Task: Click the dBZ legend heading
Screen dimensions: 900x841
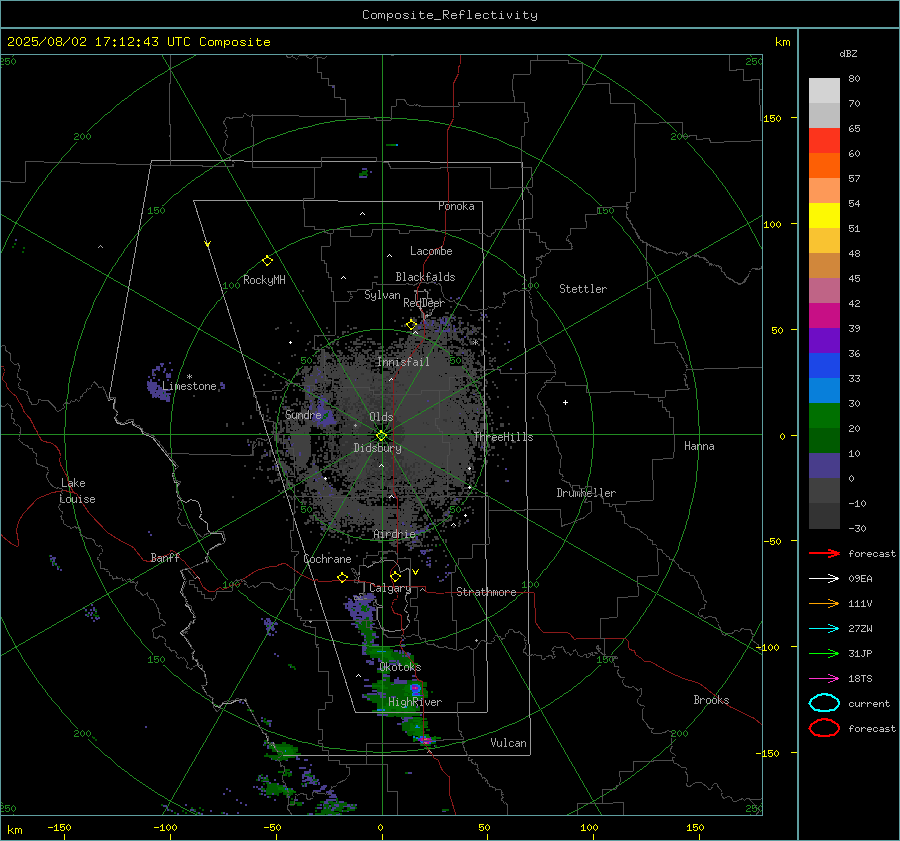Action: click(x=848, y=53)
